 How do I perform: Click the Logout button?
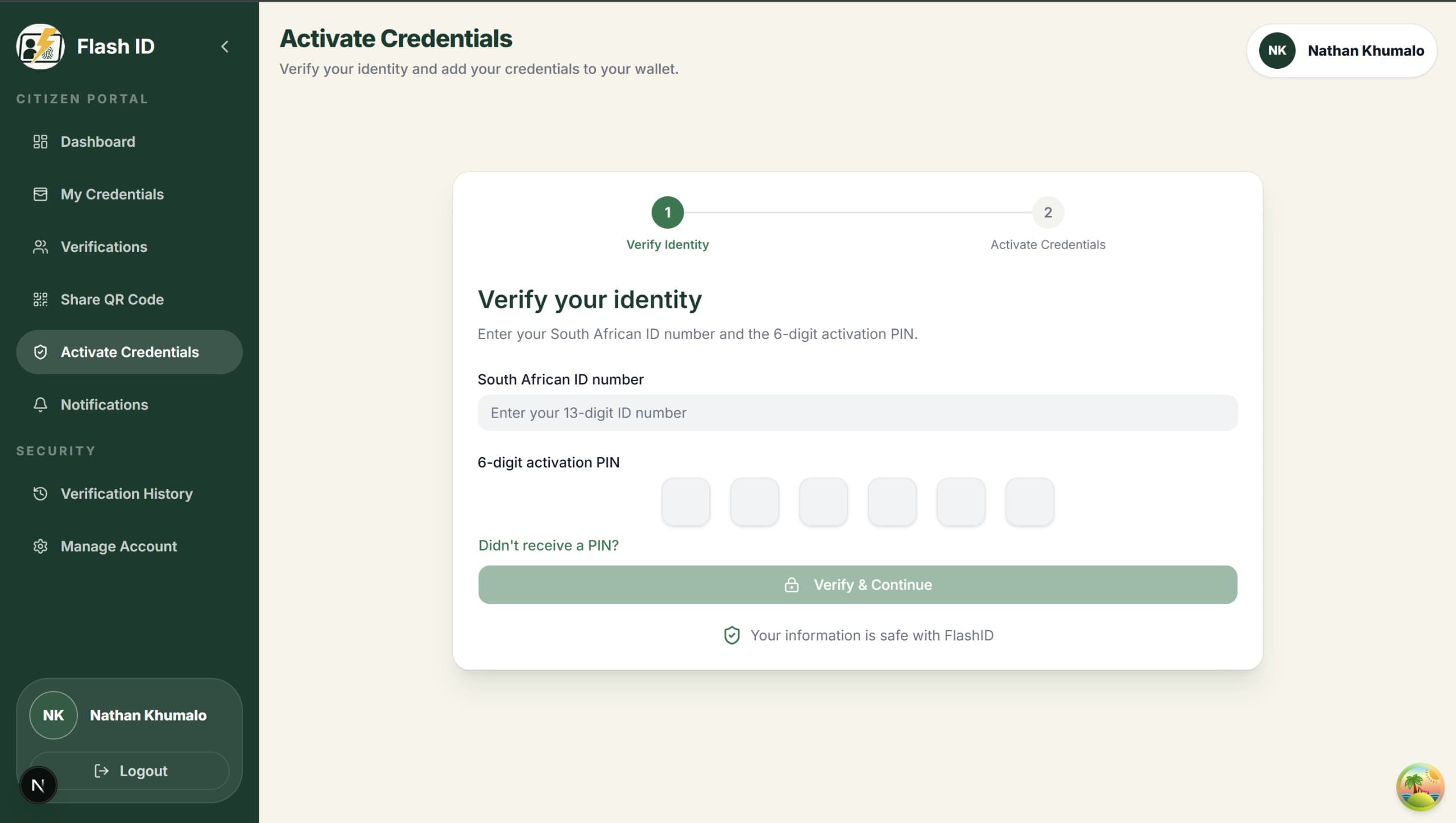(130, 771)
